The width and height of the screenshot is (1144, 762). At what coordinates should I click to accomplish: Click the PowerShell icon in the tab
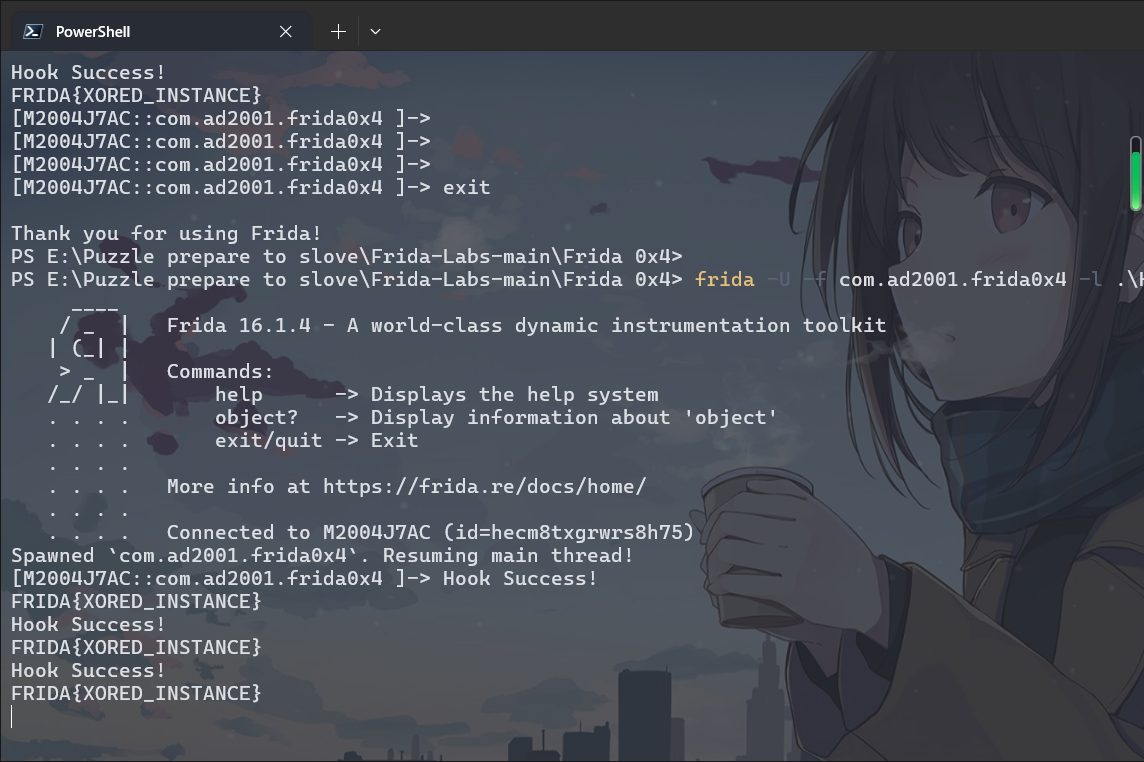coord(32,31)
